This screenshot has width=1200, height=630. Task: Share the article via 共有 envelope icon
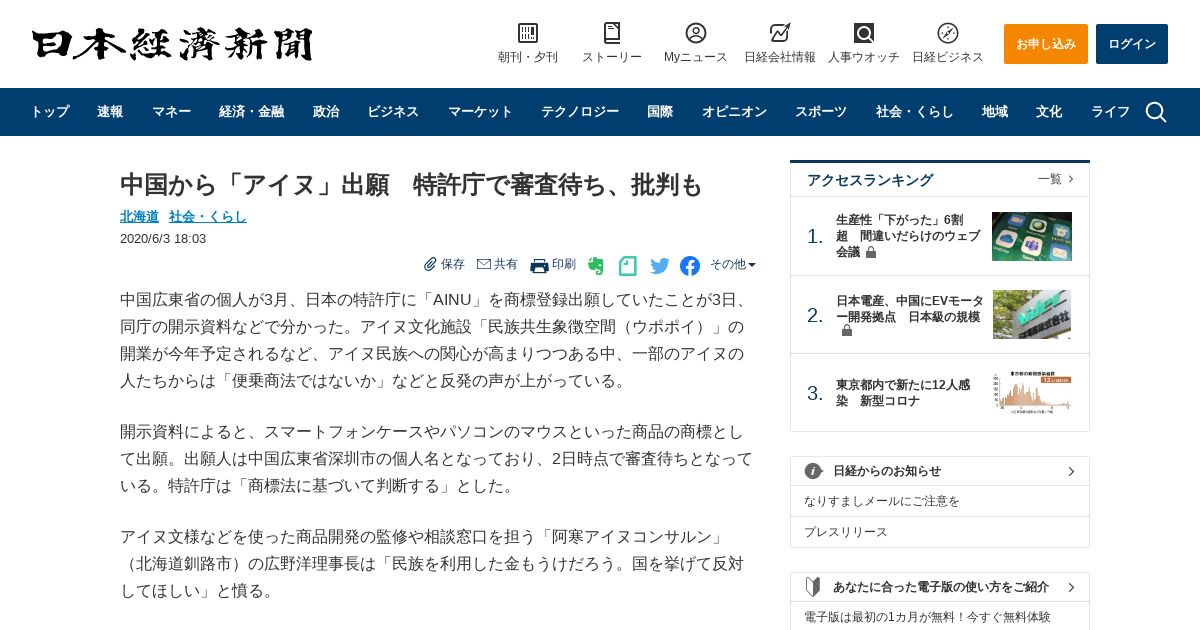pos(497,264)
